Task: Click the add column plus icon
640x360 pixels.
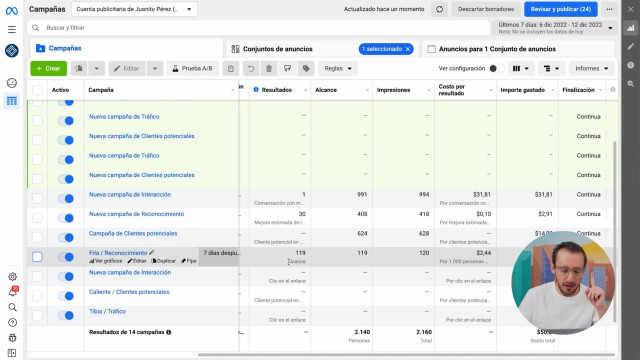Action: point(613,89)
